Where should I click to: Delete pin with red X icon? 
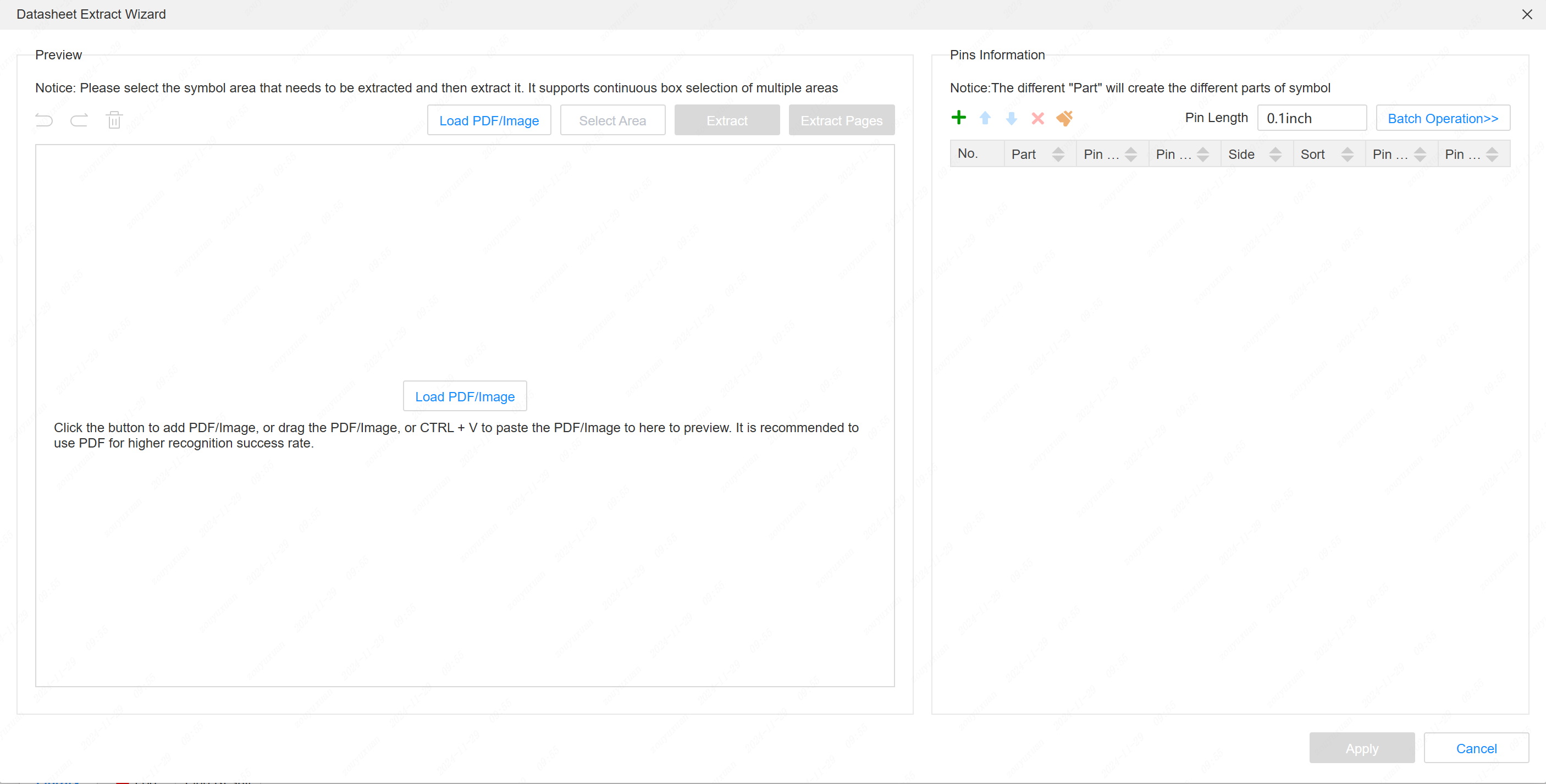[1037, 118]
